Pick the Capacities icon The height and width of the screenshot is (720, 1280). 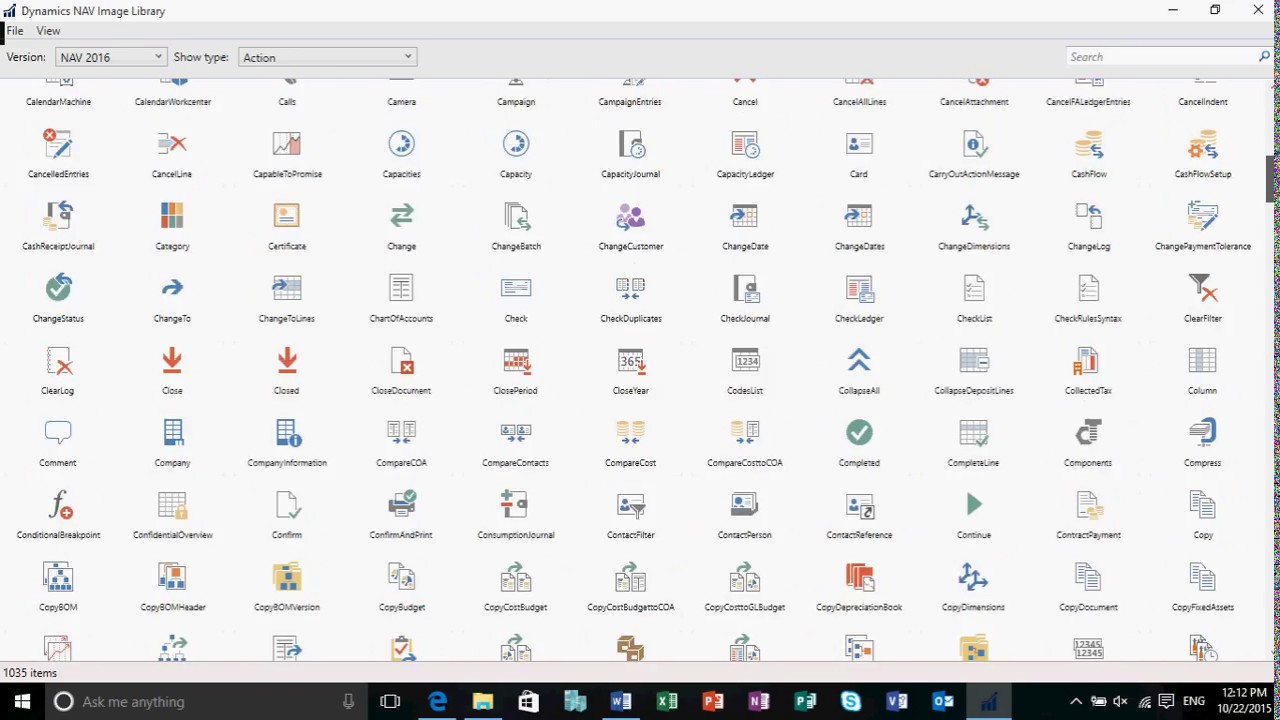(401, 144)
